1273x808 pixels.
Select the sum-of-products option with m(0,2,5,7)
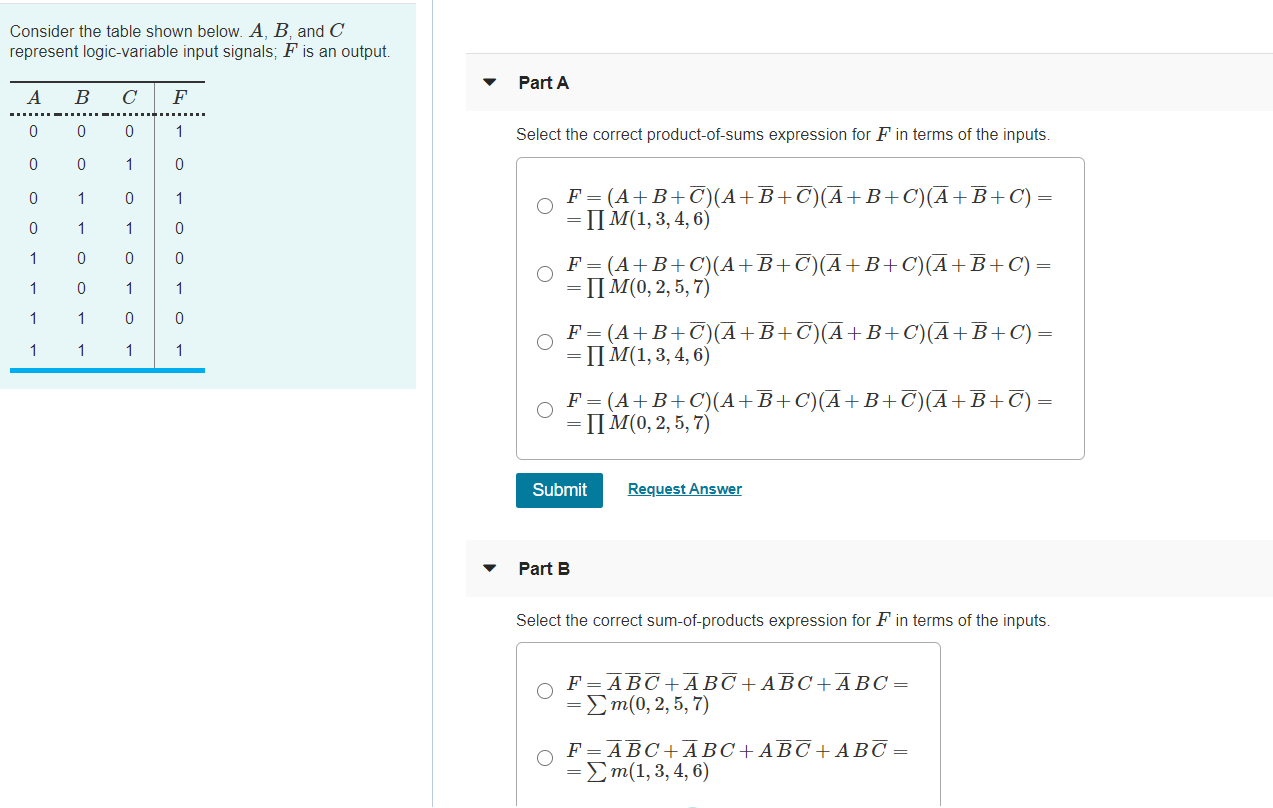pos(544,690)
